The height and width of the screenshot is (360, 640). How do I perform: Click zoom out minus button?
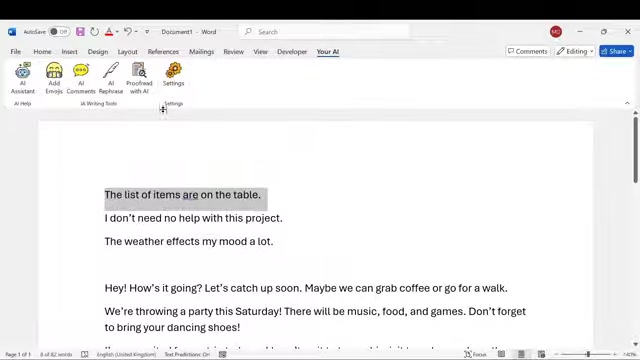(556, 354)
